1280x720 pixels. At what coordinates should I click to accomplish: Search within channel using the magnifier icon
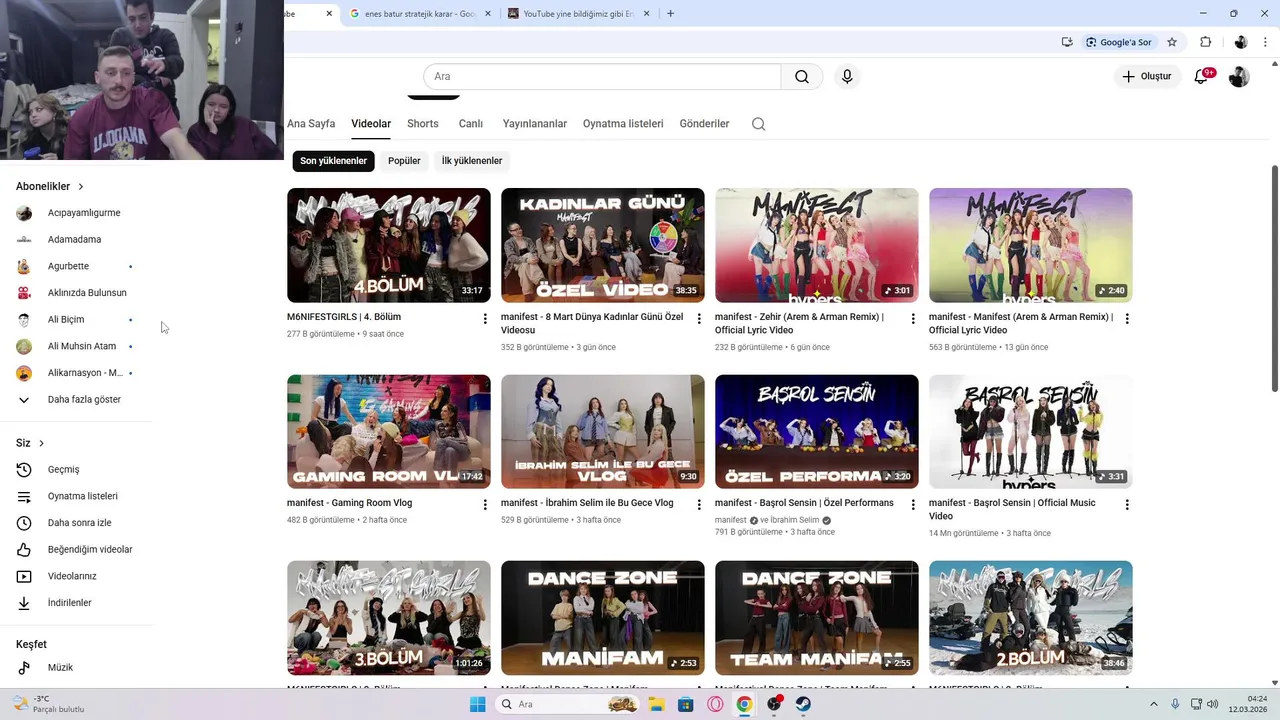(x=758, y=124)
